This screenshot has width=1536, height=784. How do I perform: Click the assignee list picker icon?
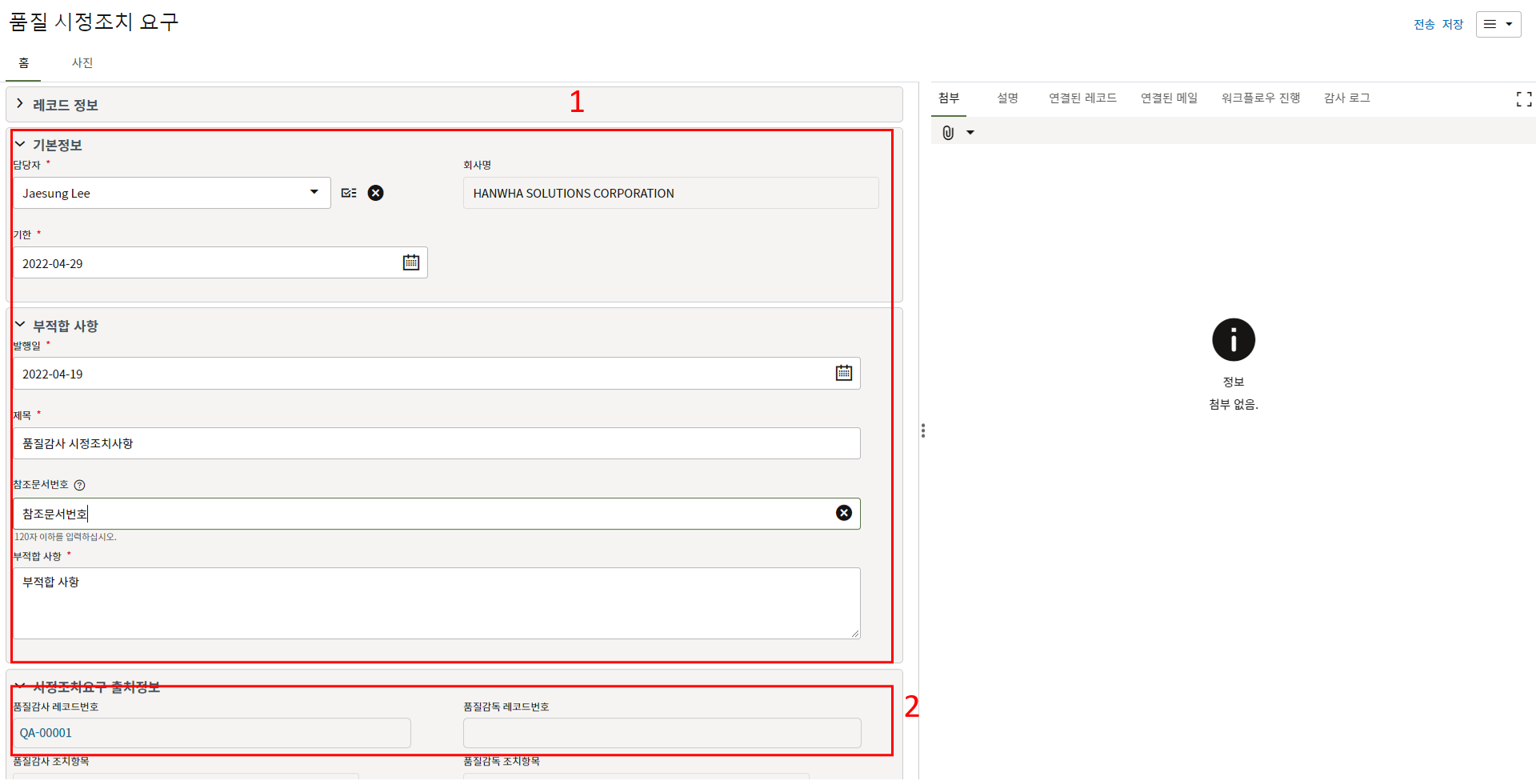pos(349,193)
